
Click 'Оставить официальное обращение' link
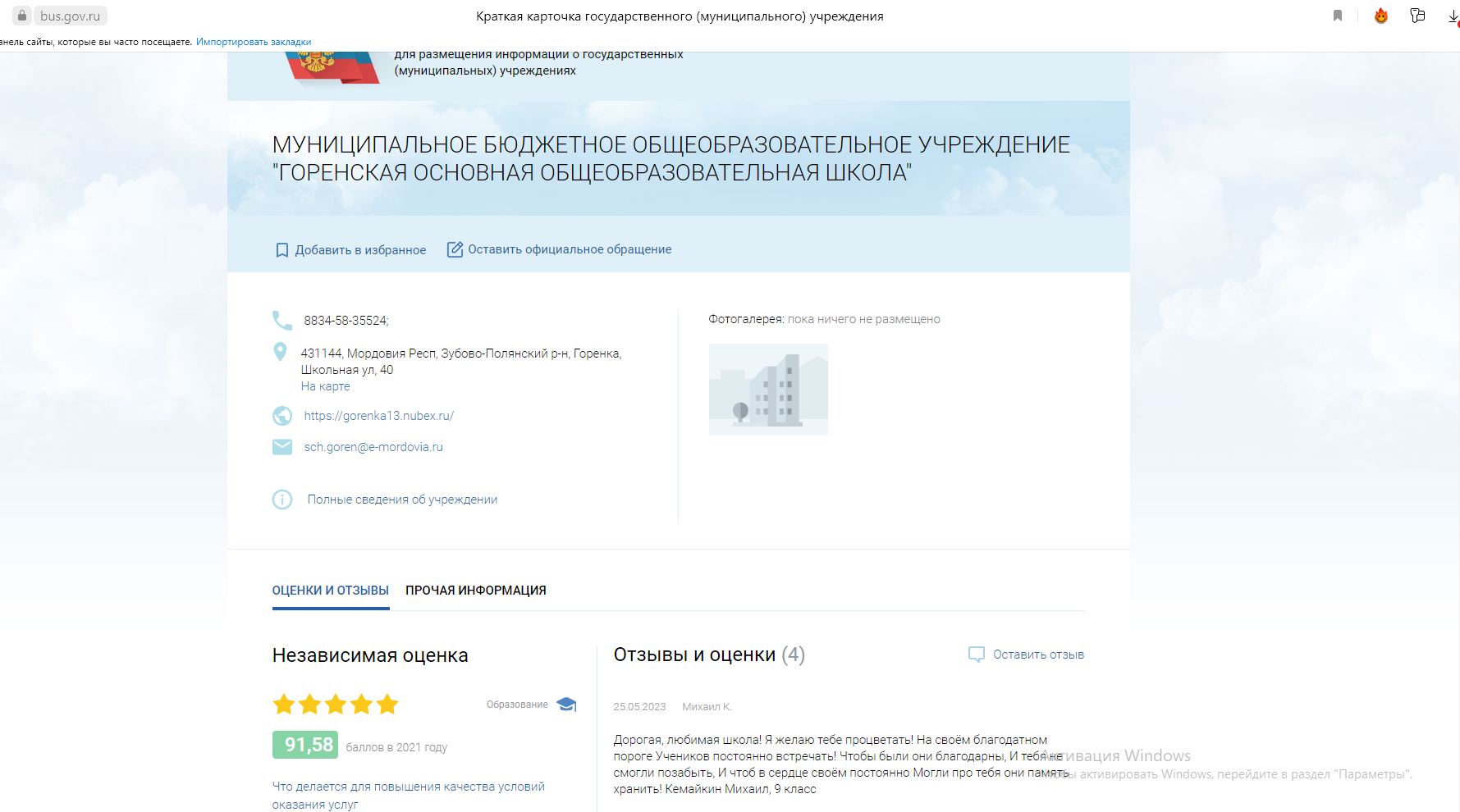coord(570,249)
